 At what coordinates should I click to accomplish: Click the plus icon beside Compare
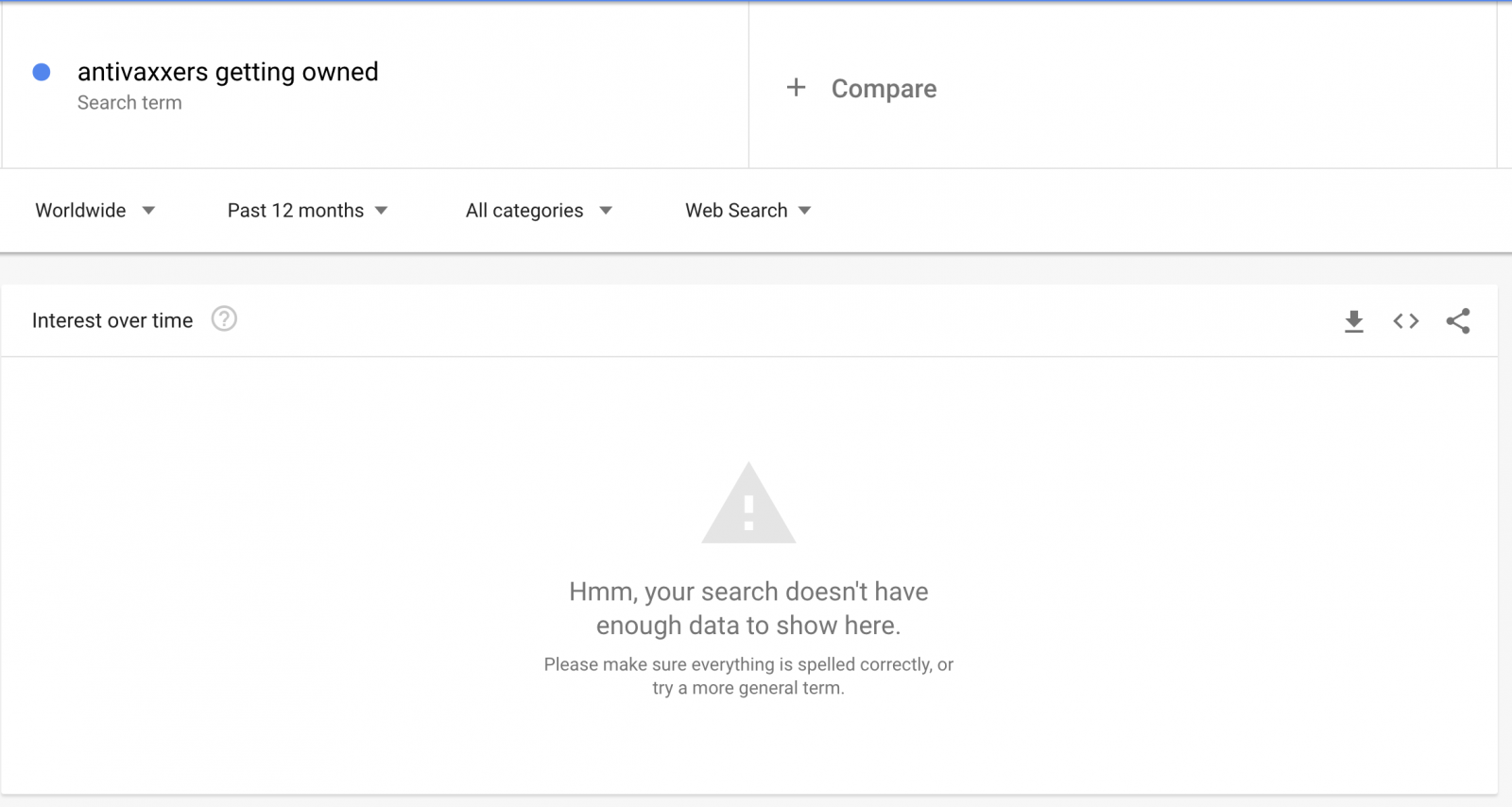click(x=796, y=88)
